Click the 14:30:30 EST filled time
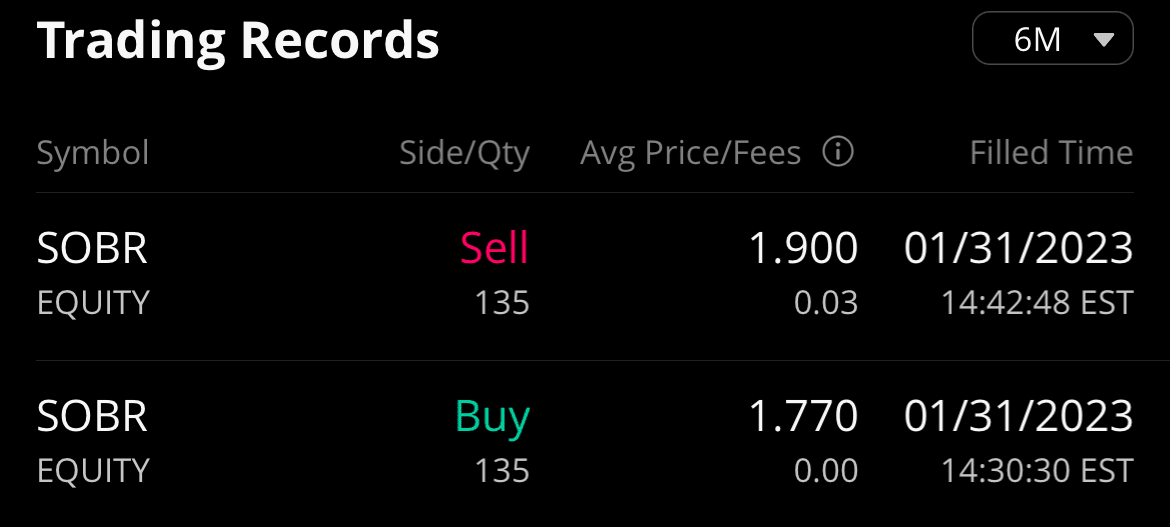1170x527 pixels. [1037, 470]
